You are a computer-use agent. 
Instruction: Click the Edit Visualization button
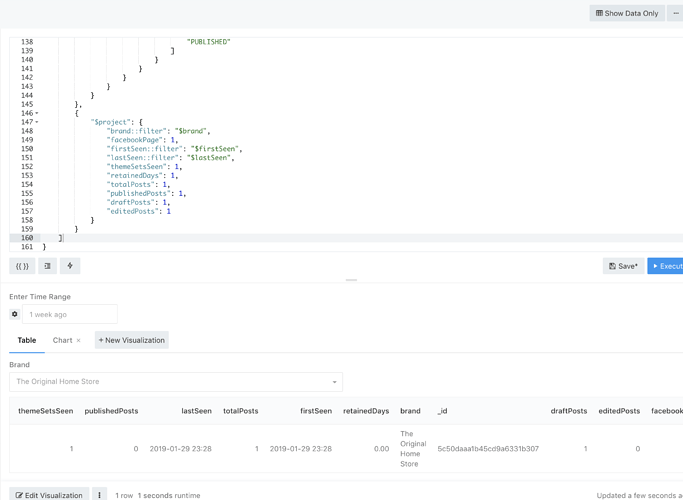[49, 495]
